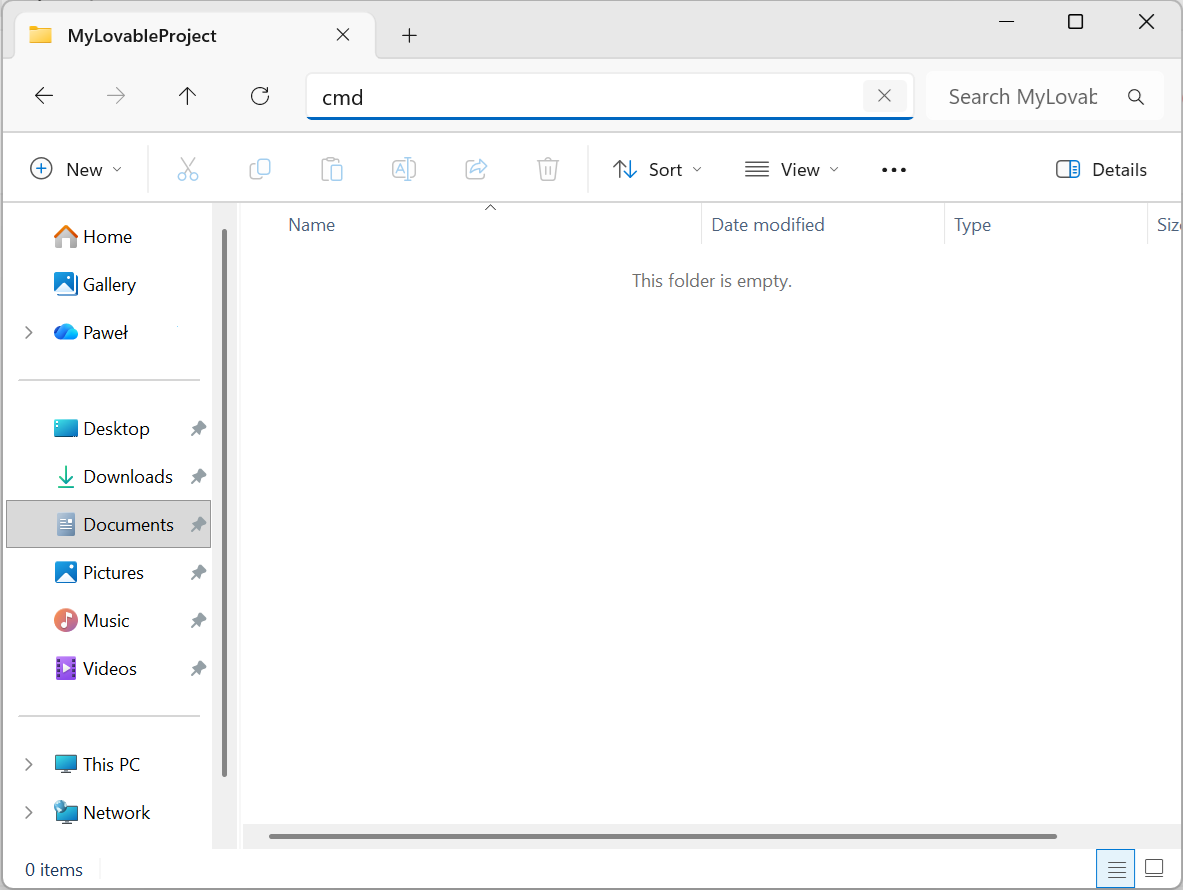Select the Downloads folder in the sidebar

127,476
